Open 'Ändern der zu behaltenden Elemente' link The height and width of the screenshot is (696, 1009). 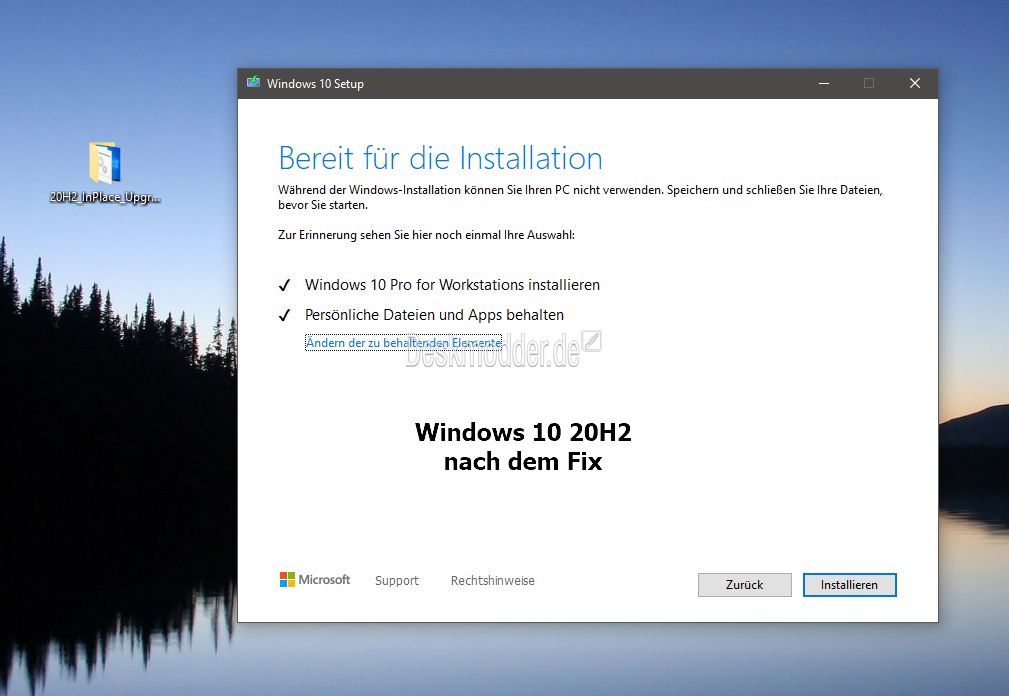coord(403,343)
